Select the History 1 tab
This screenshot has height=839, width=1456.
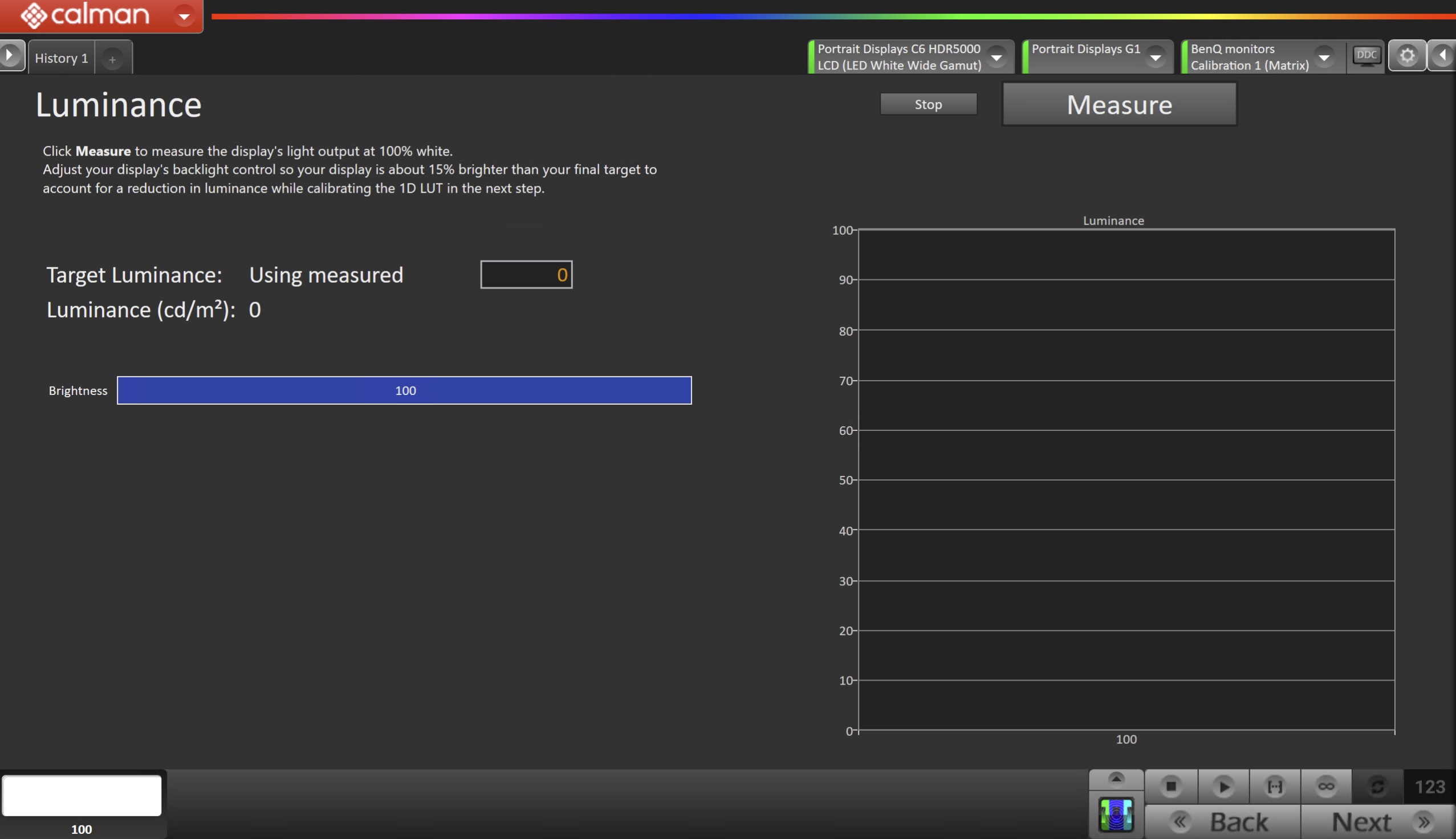coord(61,58)
